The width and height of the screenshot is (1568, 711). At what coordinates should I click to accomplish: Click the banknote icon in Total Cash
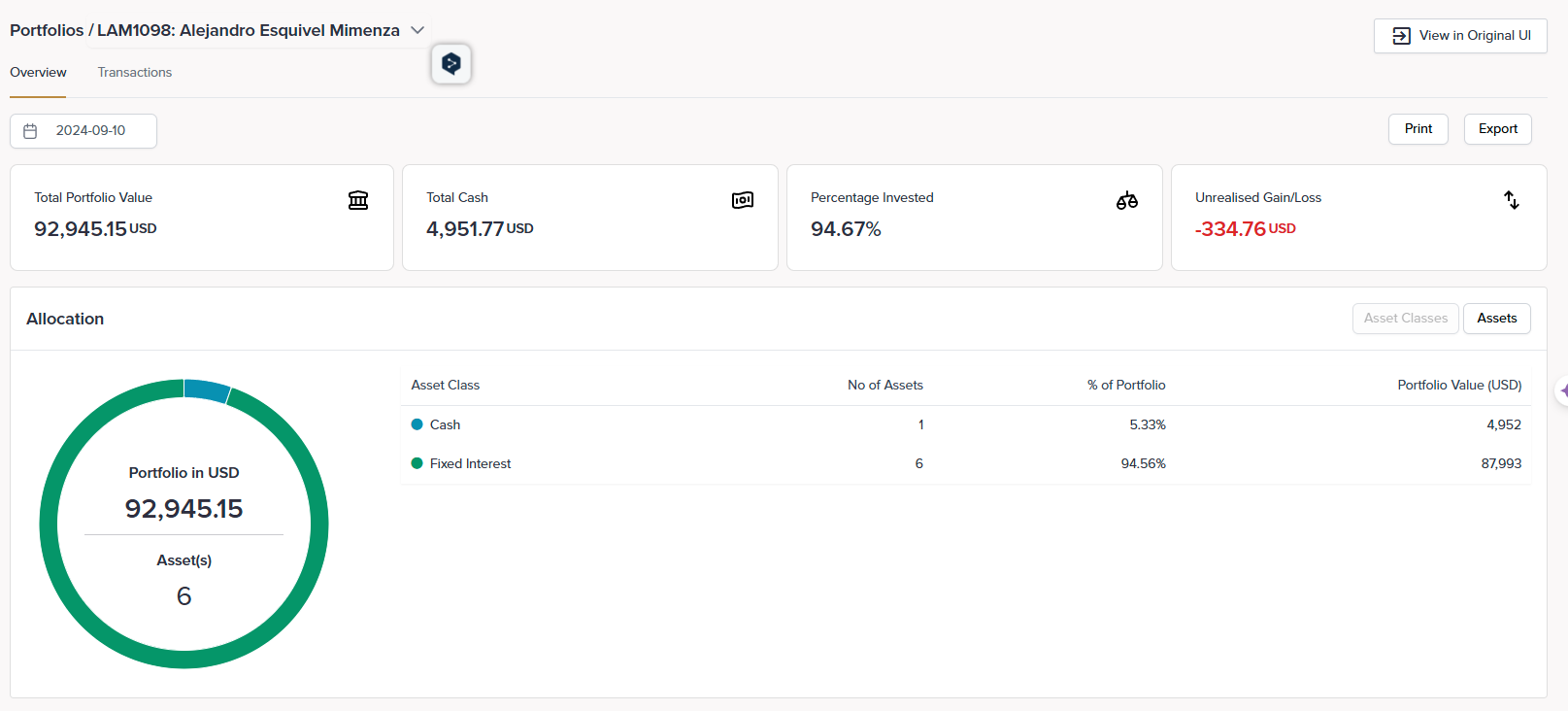(743, 200)
